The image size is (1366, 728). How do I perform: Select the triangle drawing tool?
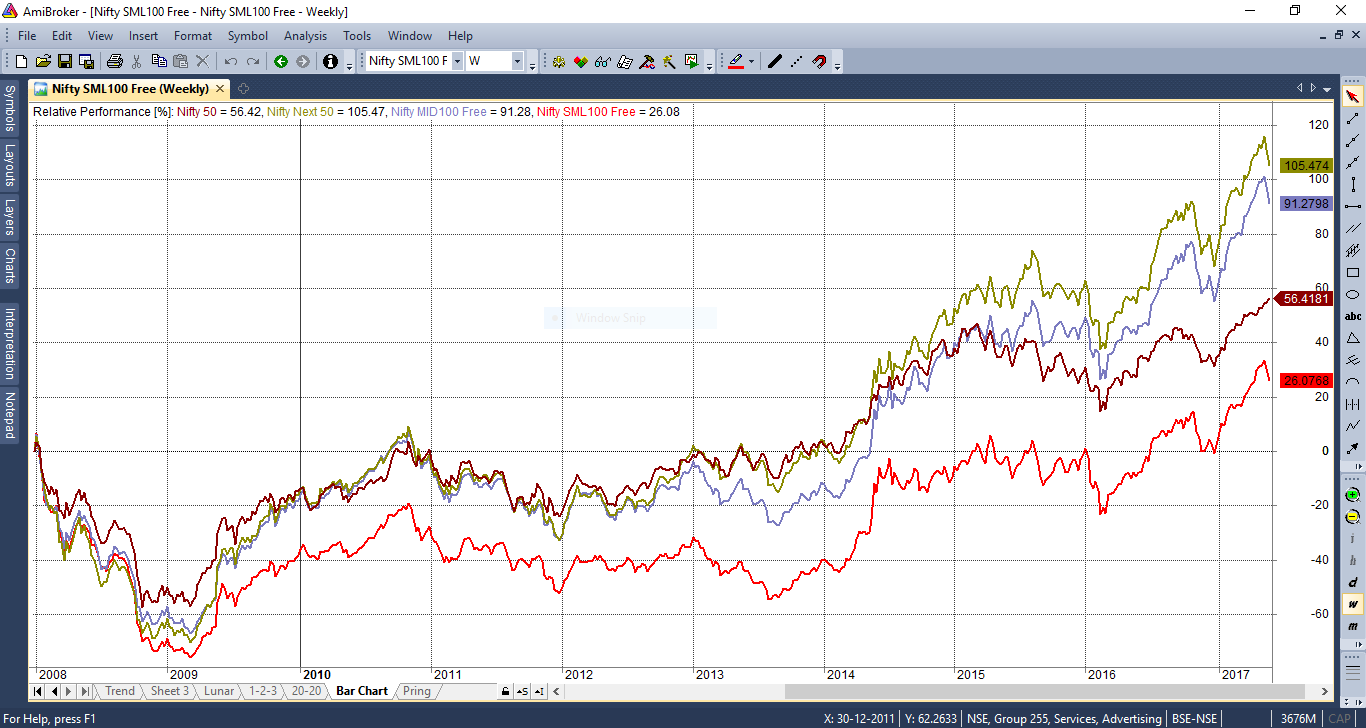(x=1353, y=338)
